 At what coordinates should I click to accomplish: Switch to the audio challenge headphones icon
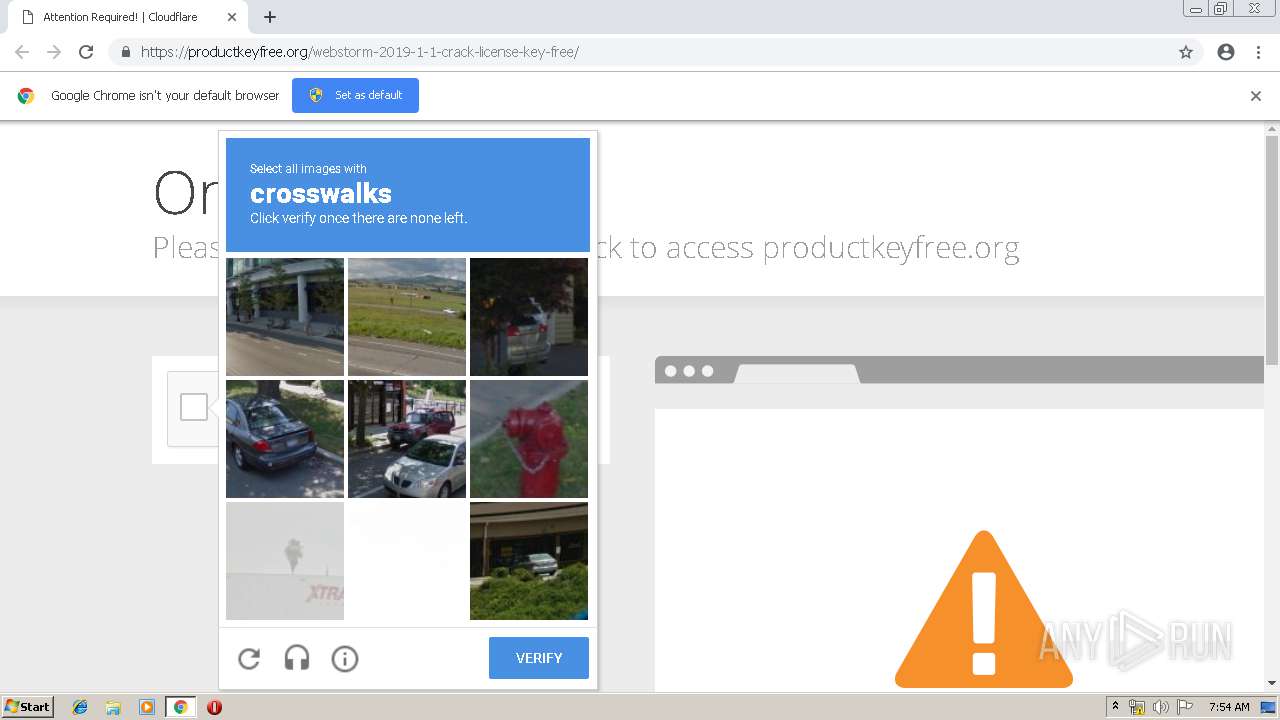tap(297, 658)
